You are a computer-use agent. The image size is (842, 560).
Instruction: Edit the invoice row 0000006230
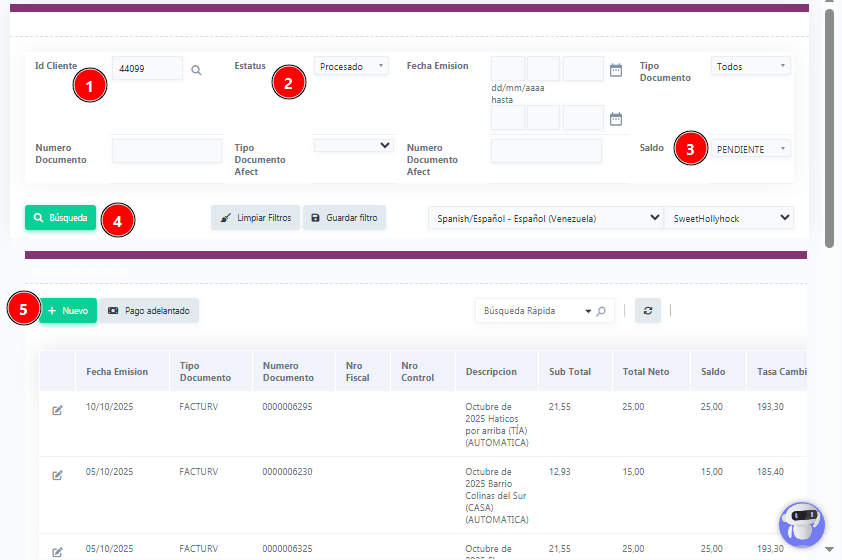(x=57, y=475)
